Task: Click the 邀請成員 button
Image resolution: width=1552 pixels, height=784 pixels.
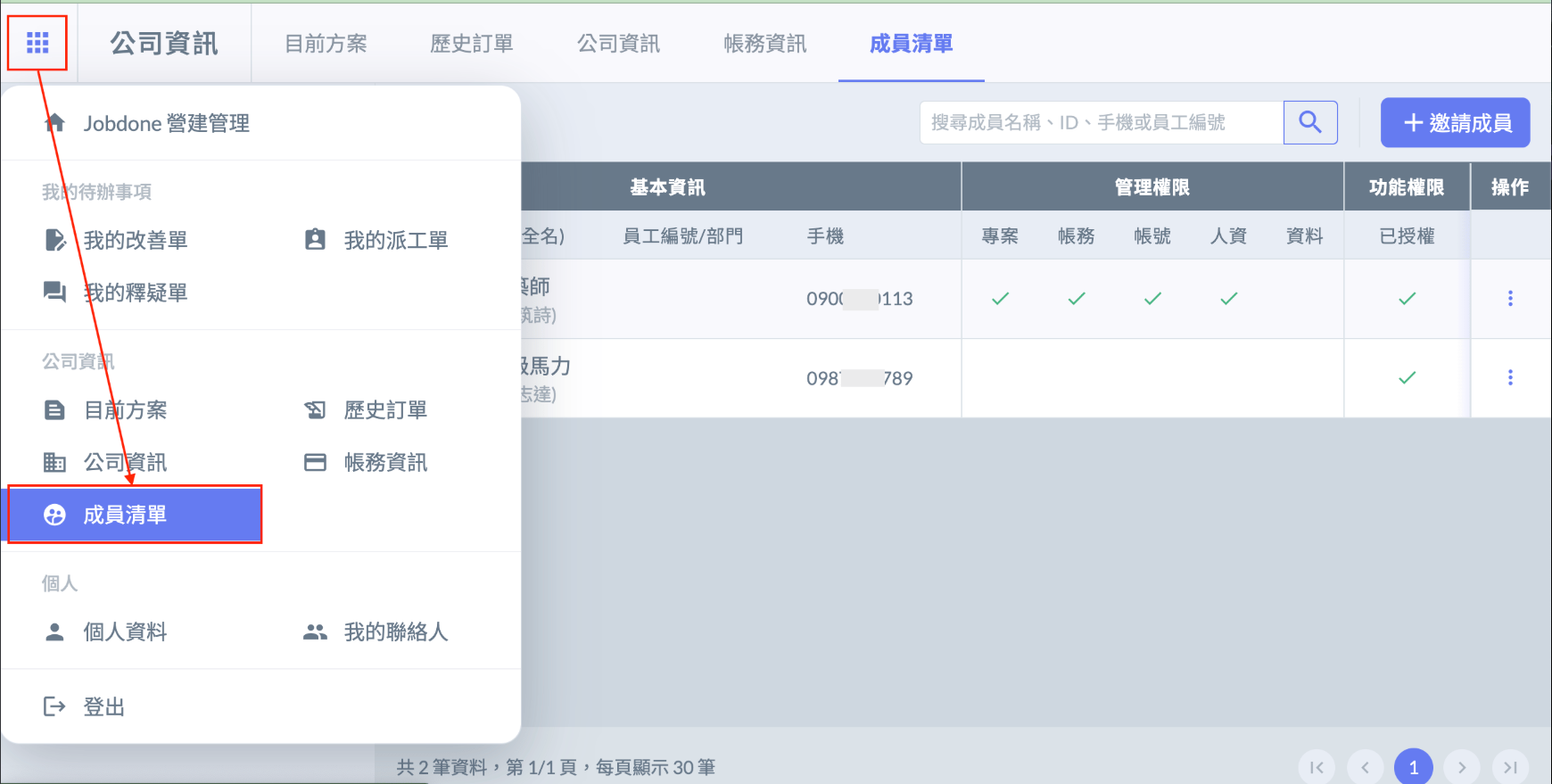Action: pyautogui.click(x=1456, y=122)
